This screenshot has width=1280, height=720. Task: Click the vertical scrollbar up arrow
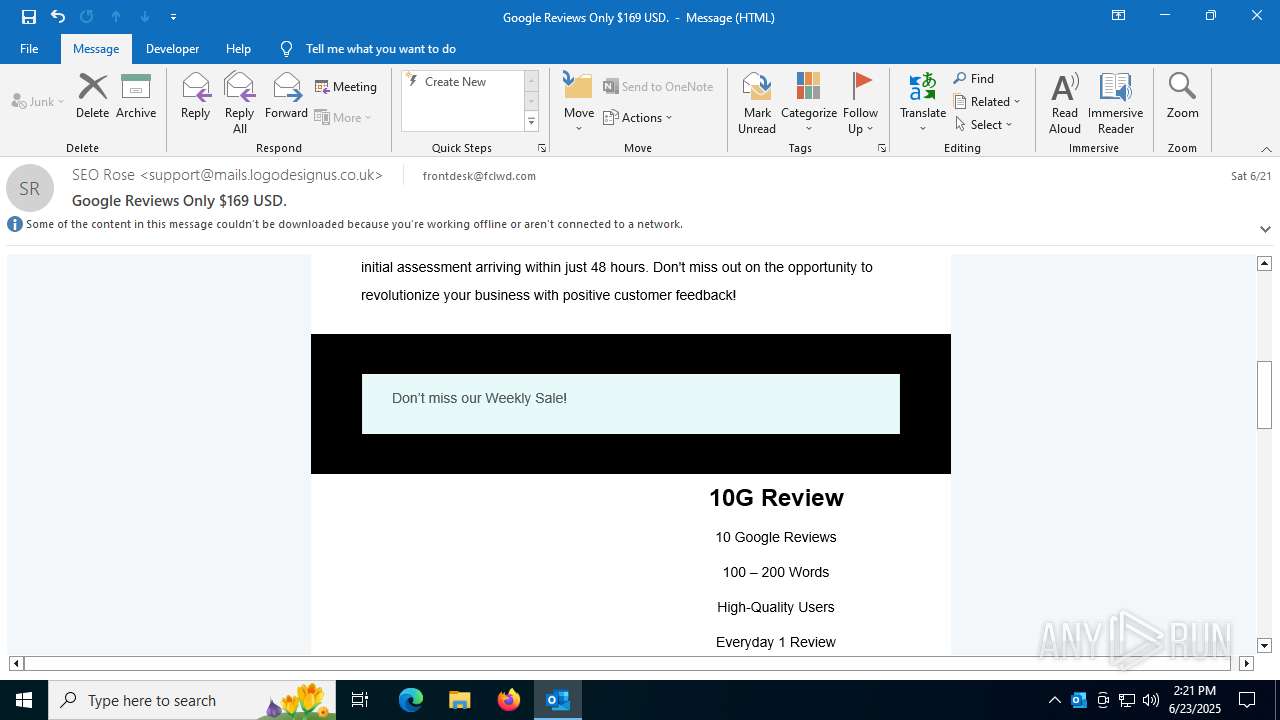tap(1264, 263)
